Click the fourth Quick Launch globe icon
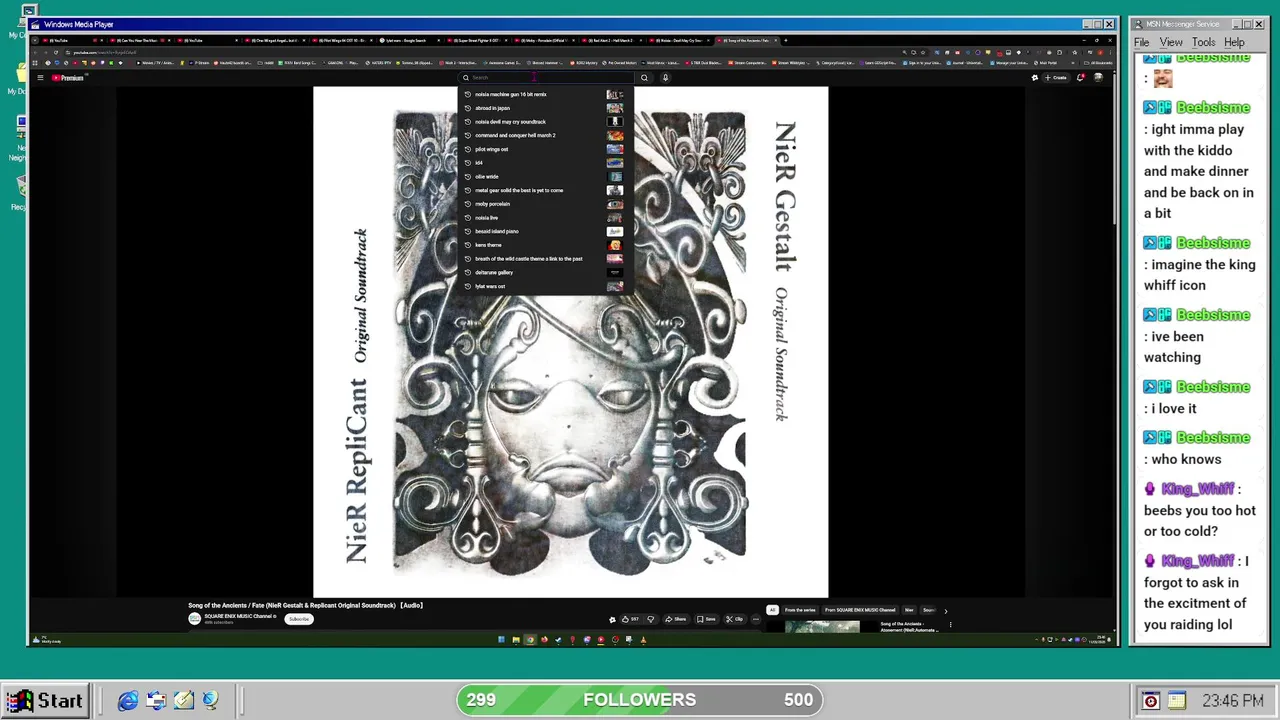Viewport: 1280px width, 720px height. point(210,701)
